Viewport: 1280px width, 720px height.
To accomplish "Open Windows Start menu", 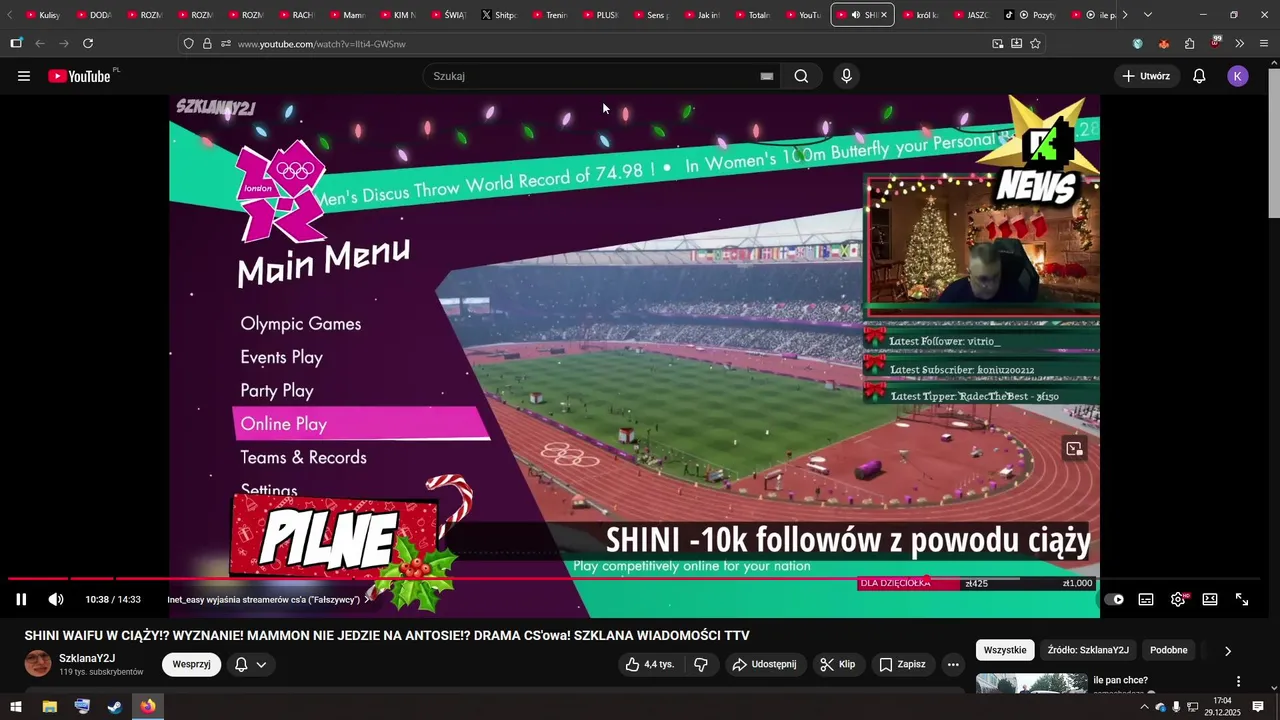I will (x=16, y=707).
